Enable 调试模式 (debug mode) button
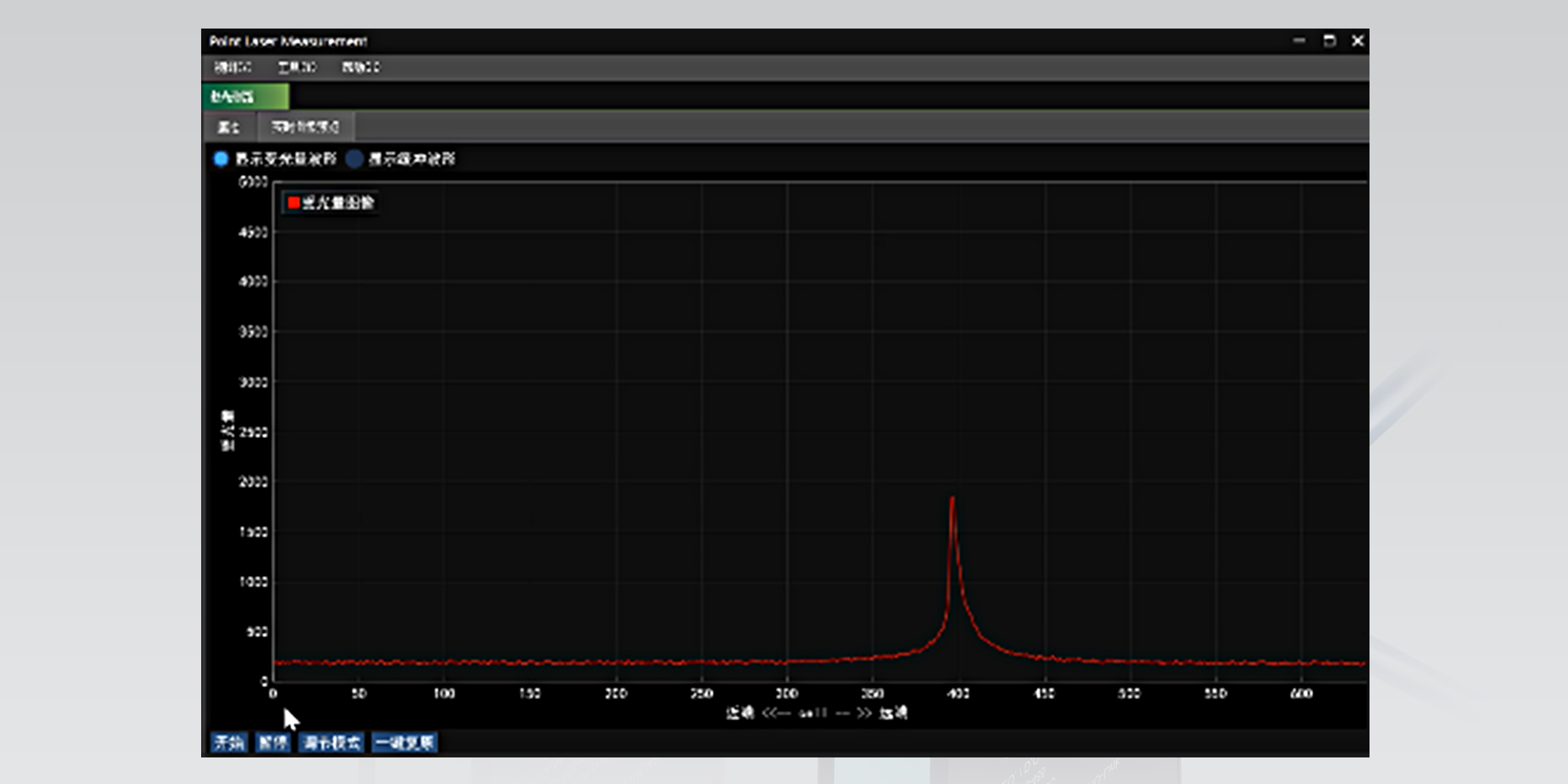The width and height of the screenshot is (1568, 784). pyautogui.click(x=331, y=742)
